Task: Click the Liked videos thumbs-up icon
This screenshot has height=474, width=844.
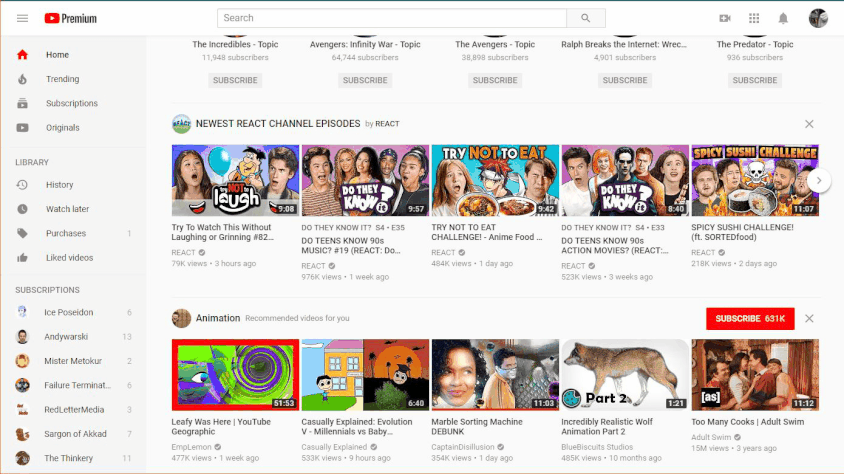Action: click(22, 258)
